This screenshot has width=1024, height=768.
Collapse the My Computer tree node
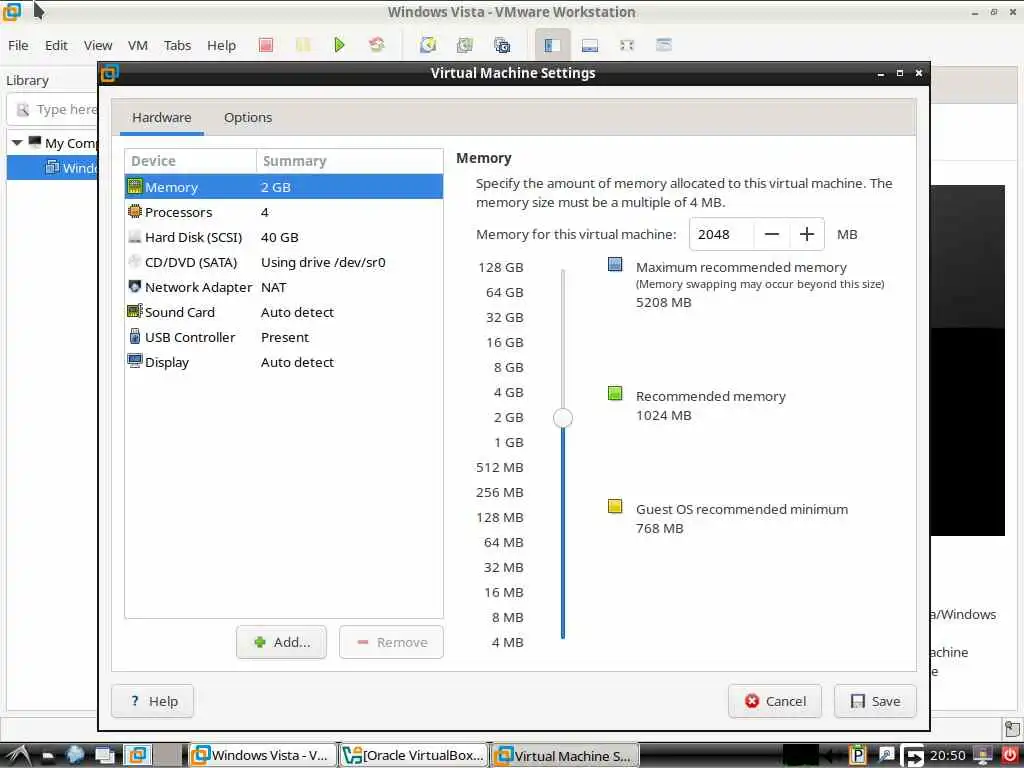17,143
